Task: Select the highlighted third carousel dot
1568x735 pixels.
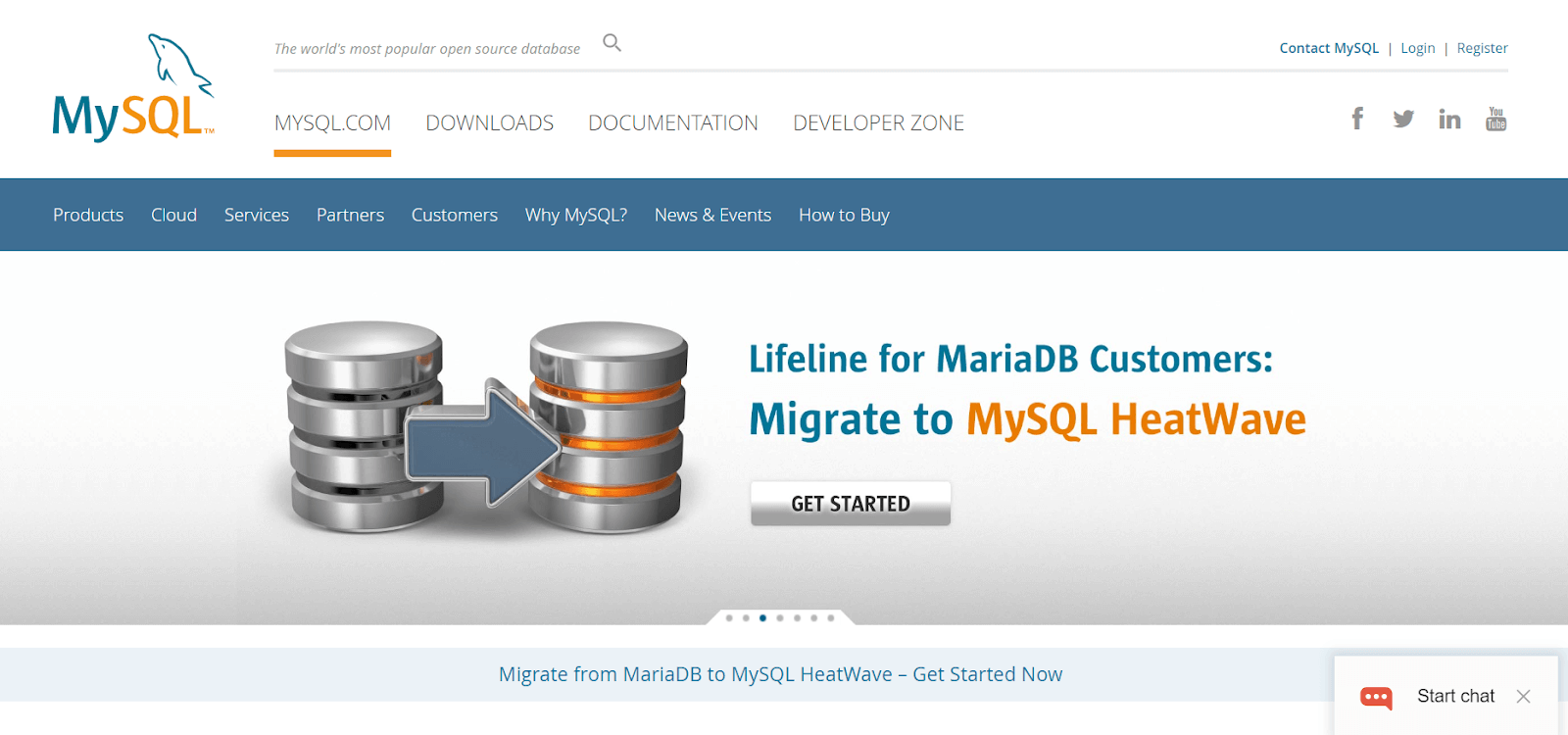Action: [763, 618]
